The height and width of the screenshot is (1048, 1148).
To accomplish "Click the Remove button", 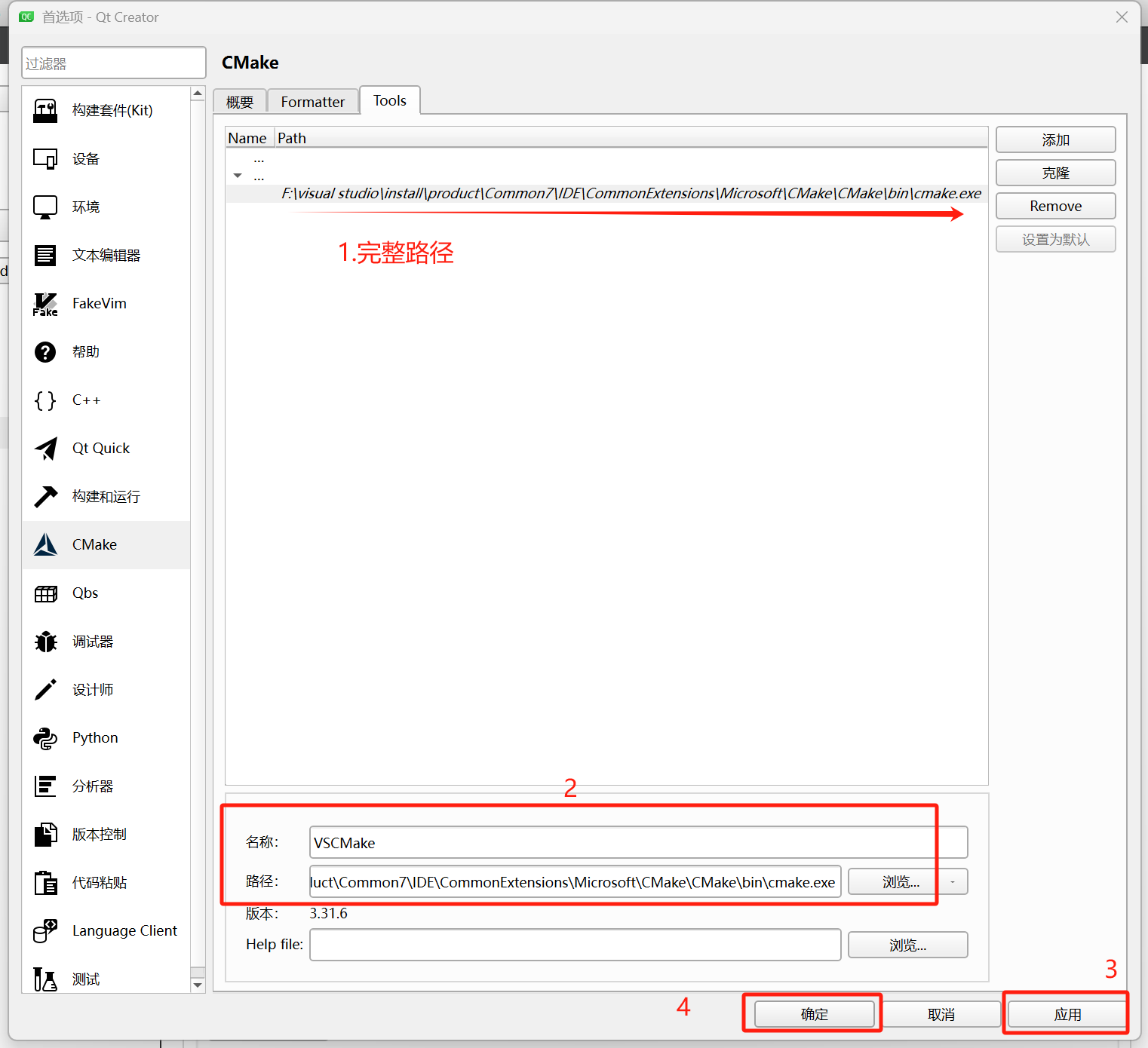I will pyautogui.click(x=1055, y=206).
